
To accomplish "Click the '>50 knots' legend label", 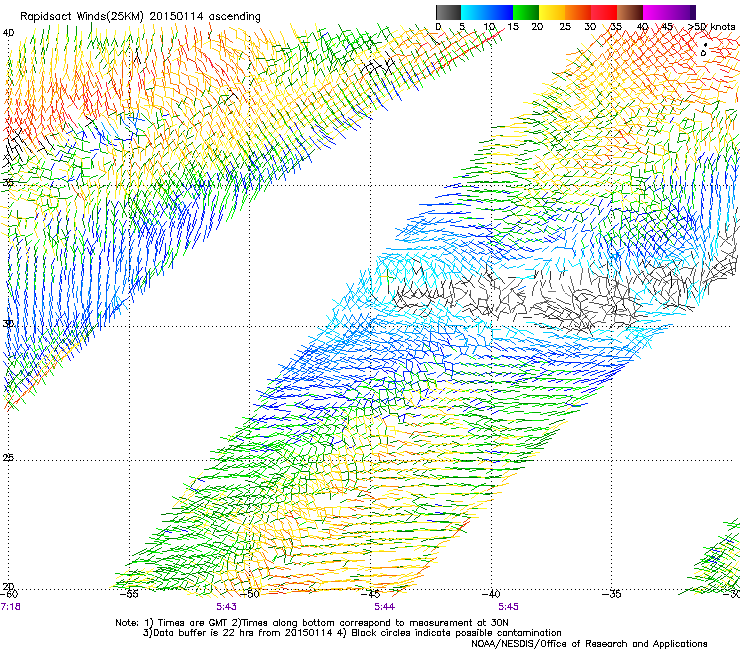I will (711, 27).
